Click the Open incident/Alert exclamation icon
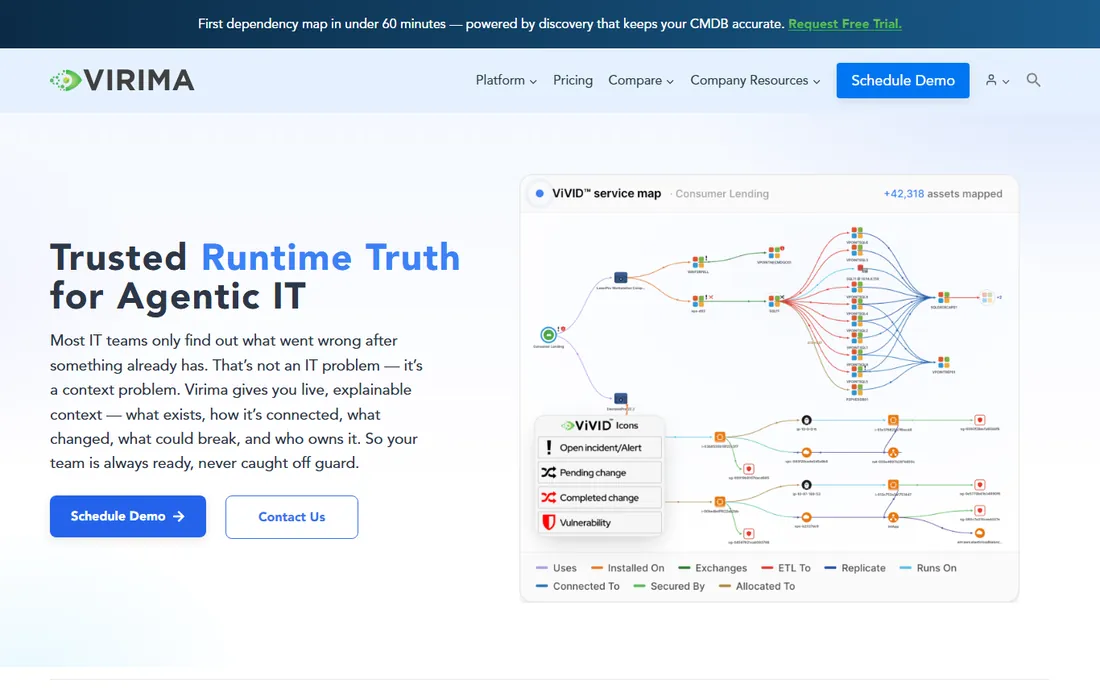 [x=549, y=447]
